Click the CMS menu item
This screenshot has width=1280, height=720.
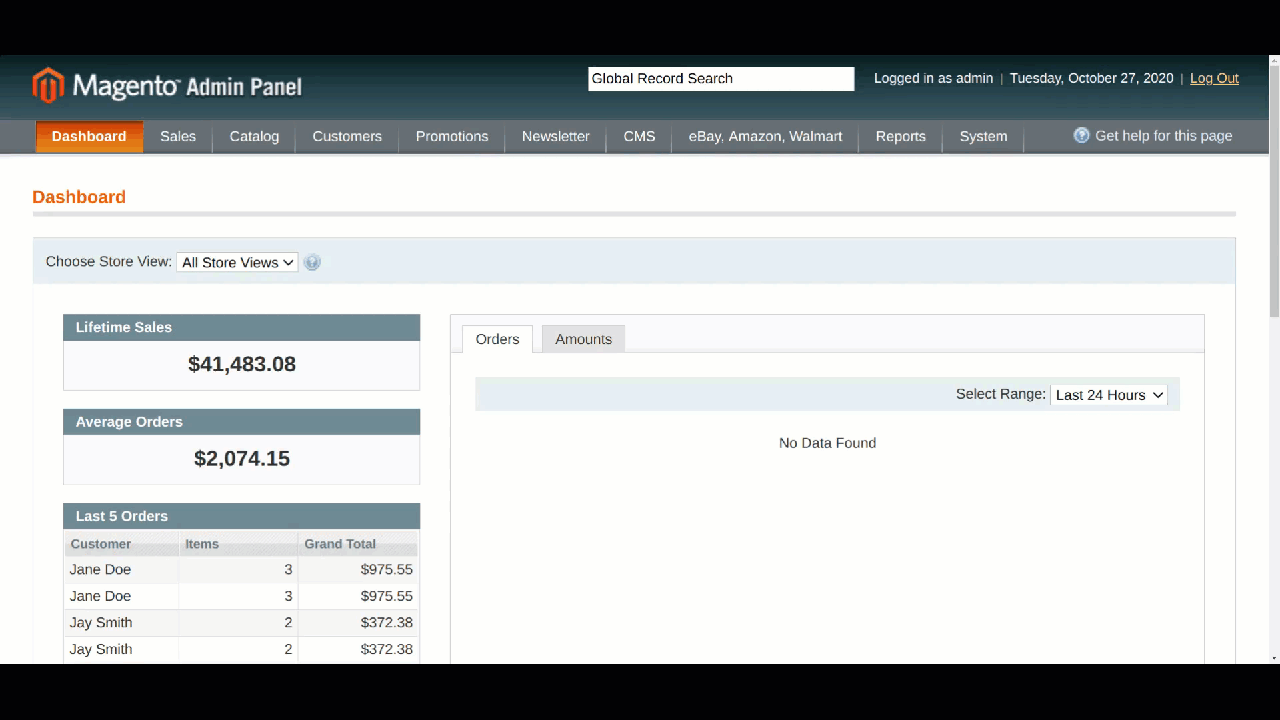639,137
